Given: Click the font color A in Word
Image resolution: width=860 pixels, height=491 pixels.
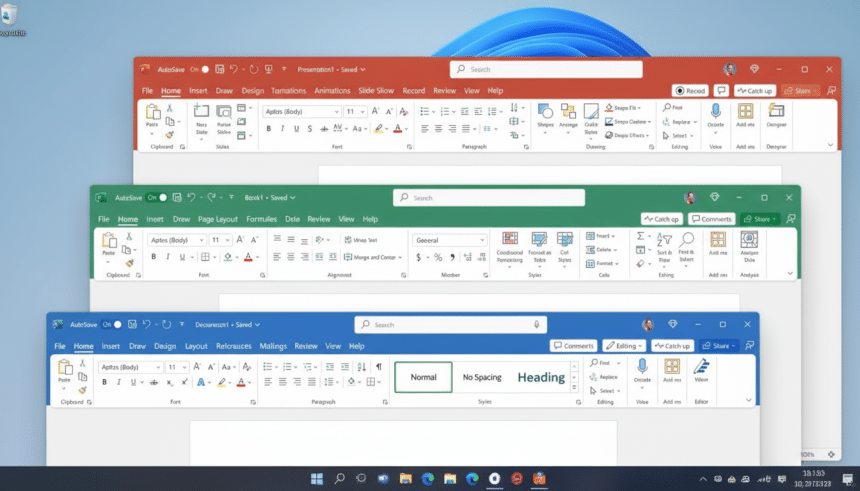Looking at the screenshot, I should coord(241,382).
